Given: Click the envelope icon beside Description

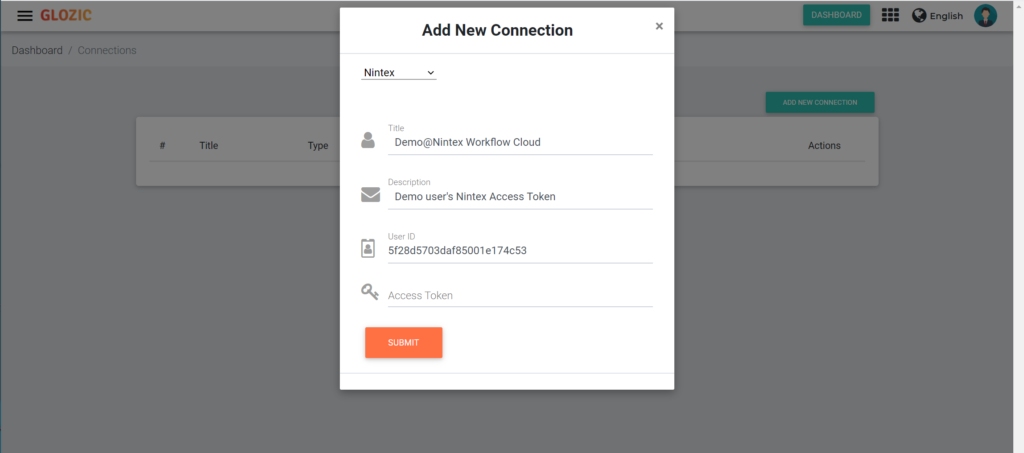Looking at the screenshot, I should [370, 195].
